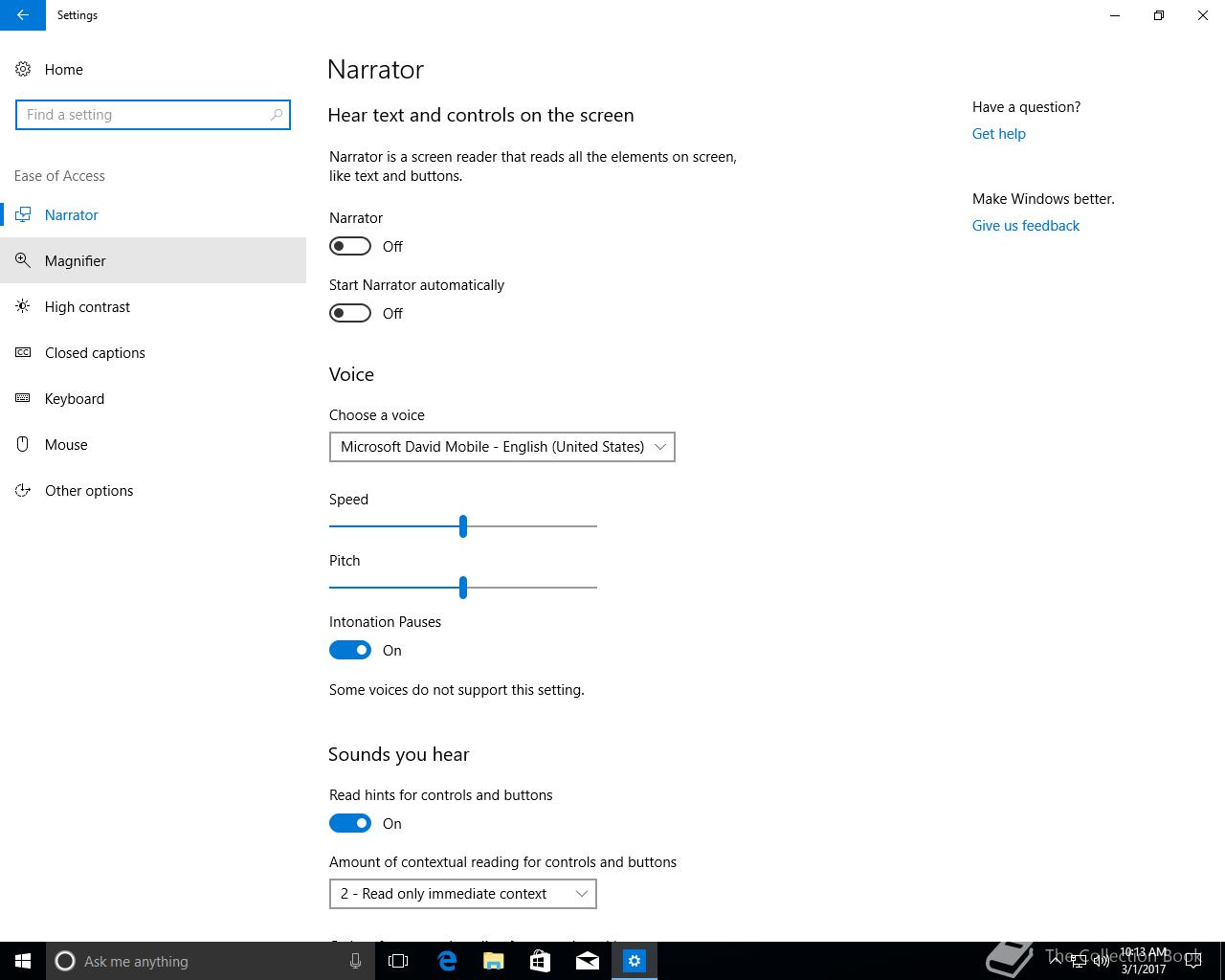The height and width of the screenshot is (980, 1225).
Task: Open the Action Center notifications icon
Action: [x=1193, y=961]
